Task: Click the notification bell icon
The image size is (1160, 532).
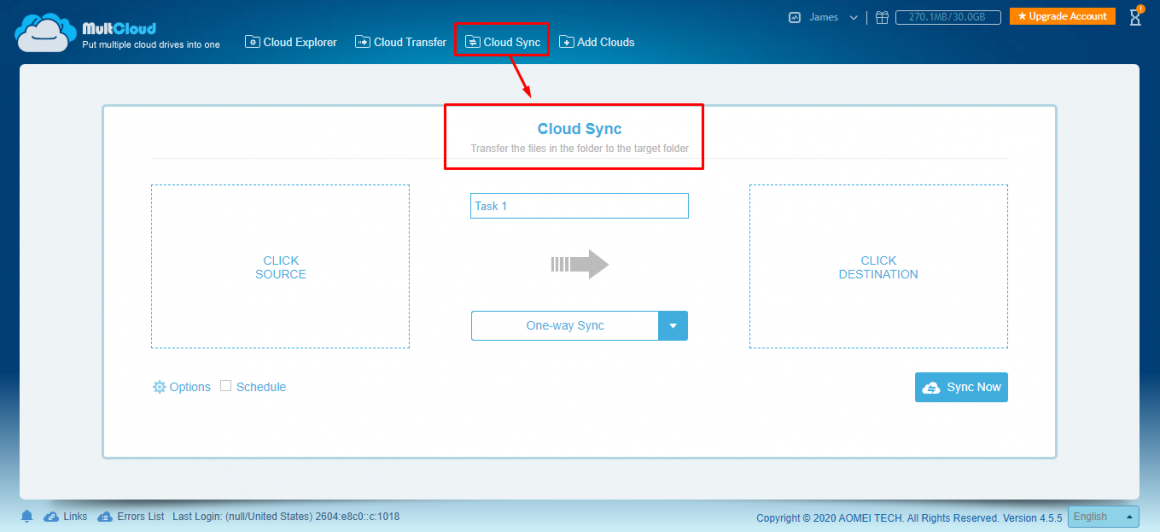Action: point(27,516)
